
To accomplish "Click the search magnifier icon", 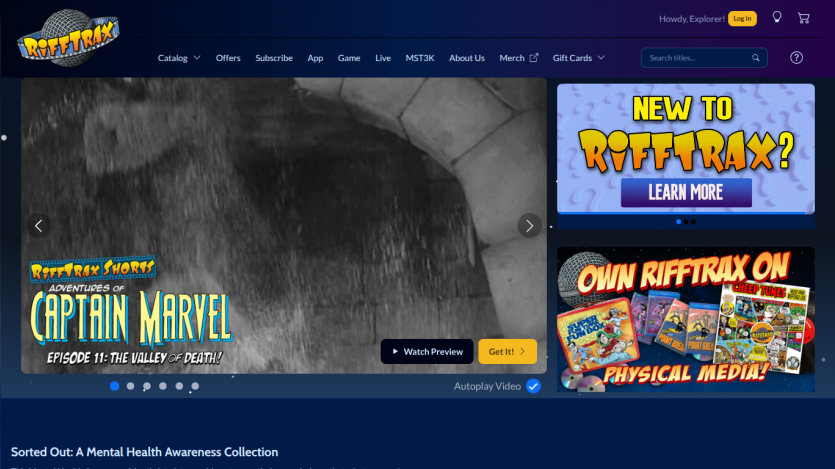I will pyautogui.click(x=756, y=57).
